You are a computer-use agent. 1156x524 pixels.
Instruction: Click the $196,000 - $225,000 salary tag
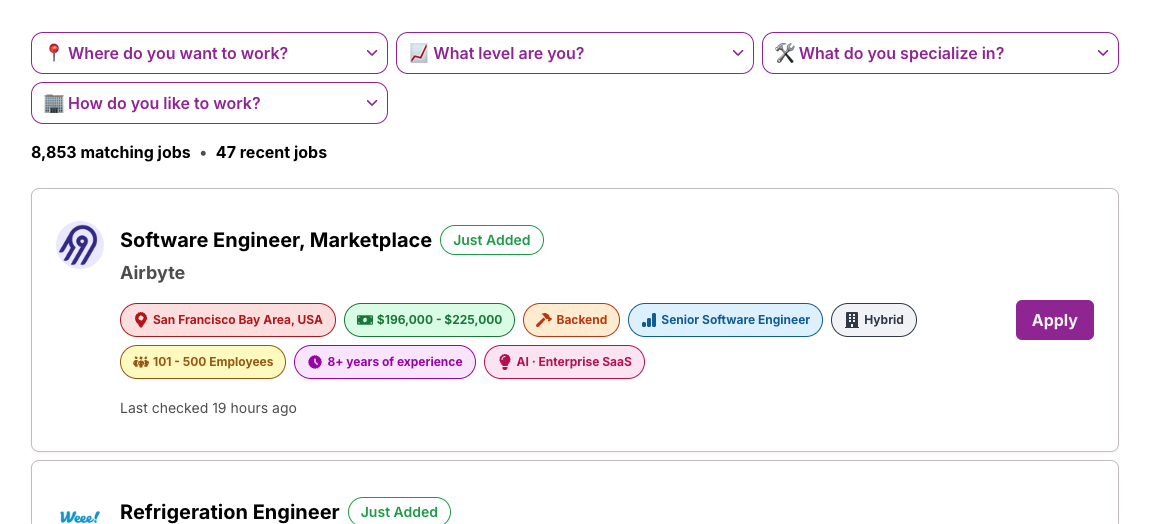[429, 320]
